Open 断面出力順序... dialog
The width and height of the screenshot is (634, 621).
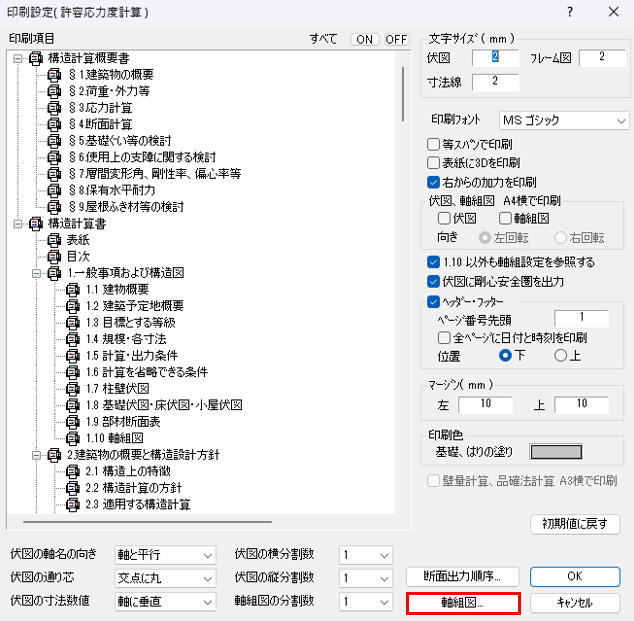pyautogui.click(x=463, y=577)
